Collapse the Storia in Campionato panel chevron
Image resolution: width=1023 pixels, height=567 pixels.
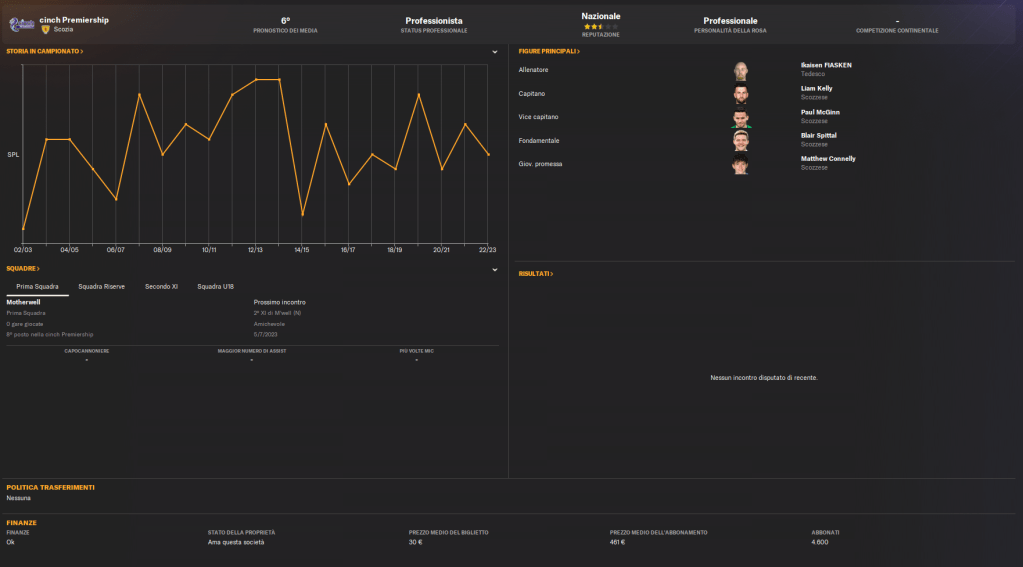494,51
